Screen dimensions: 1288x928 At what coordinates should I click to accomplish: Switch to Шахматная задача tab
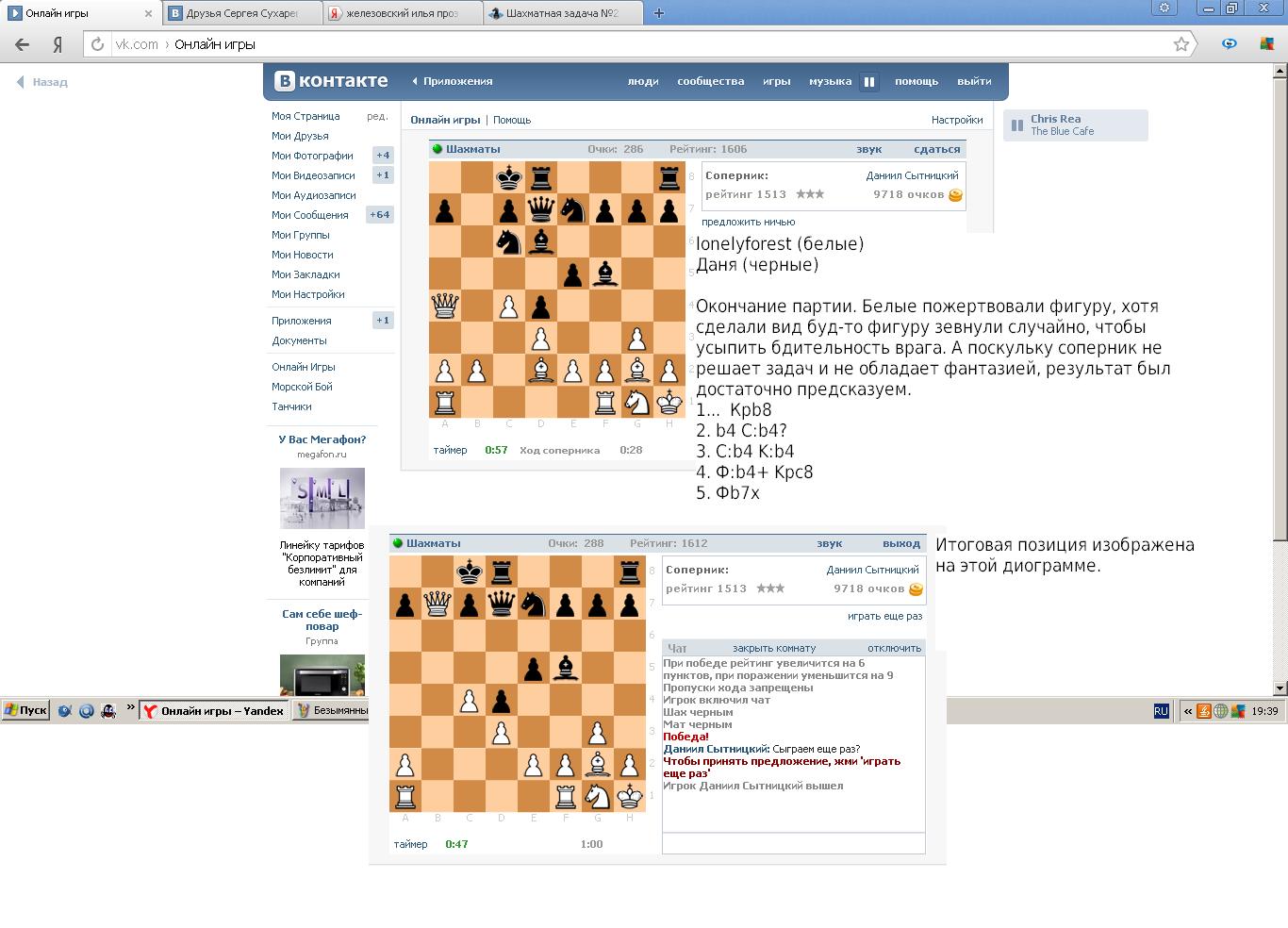[x=562, y=13]
